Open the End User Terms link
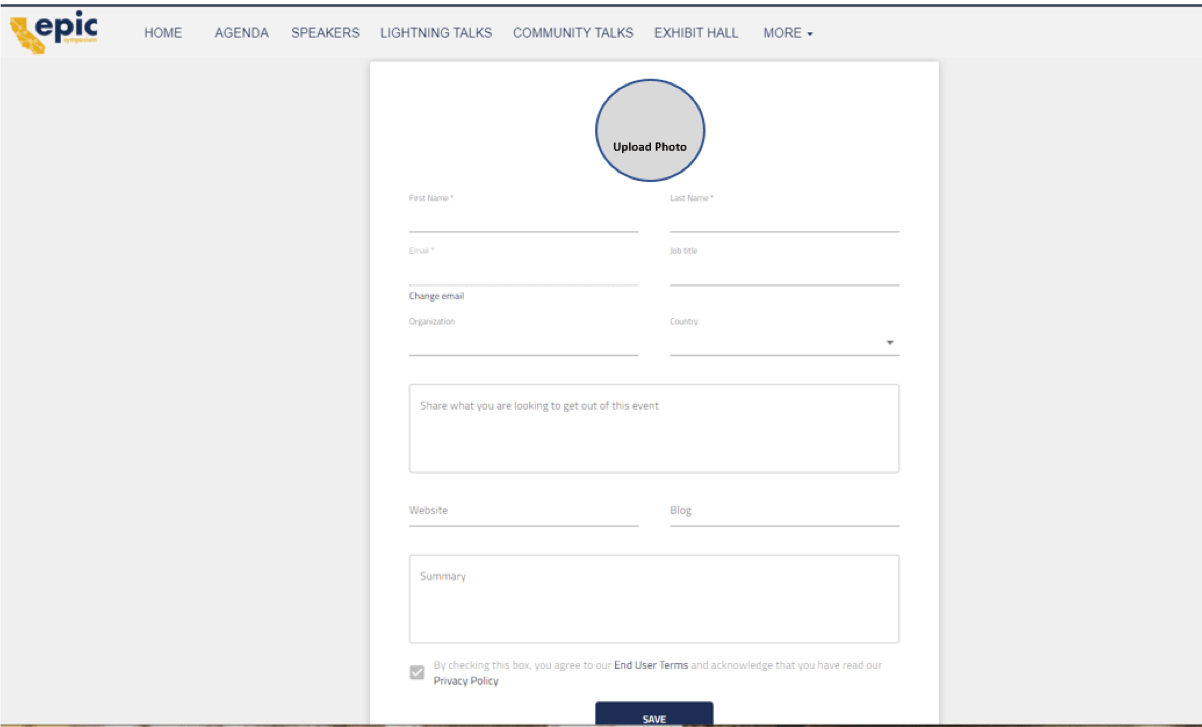Viewport: 1202px width, 727px height. click(650, 665)
